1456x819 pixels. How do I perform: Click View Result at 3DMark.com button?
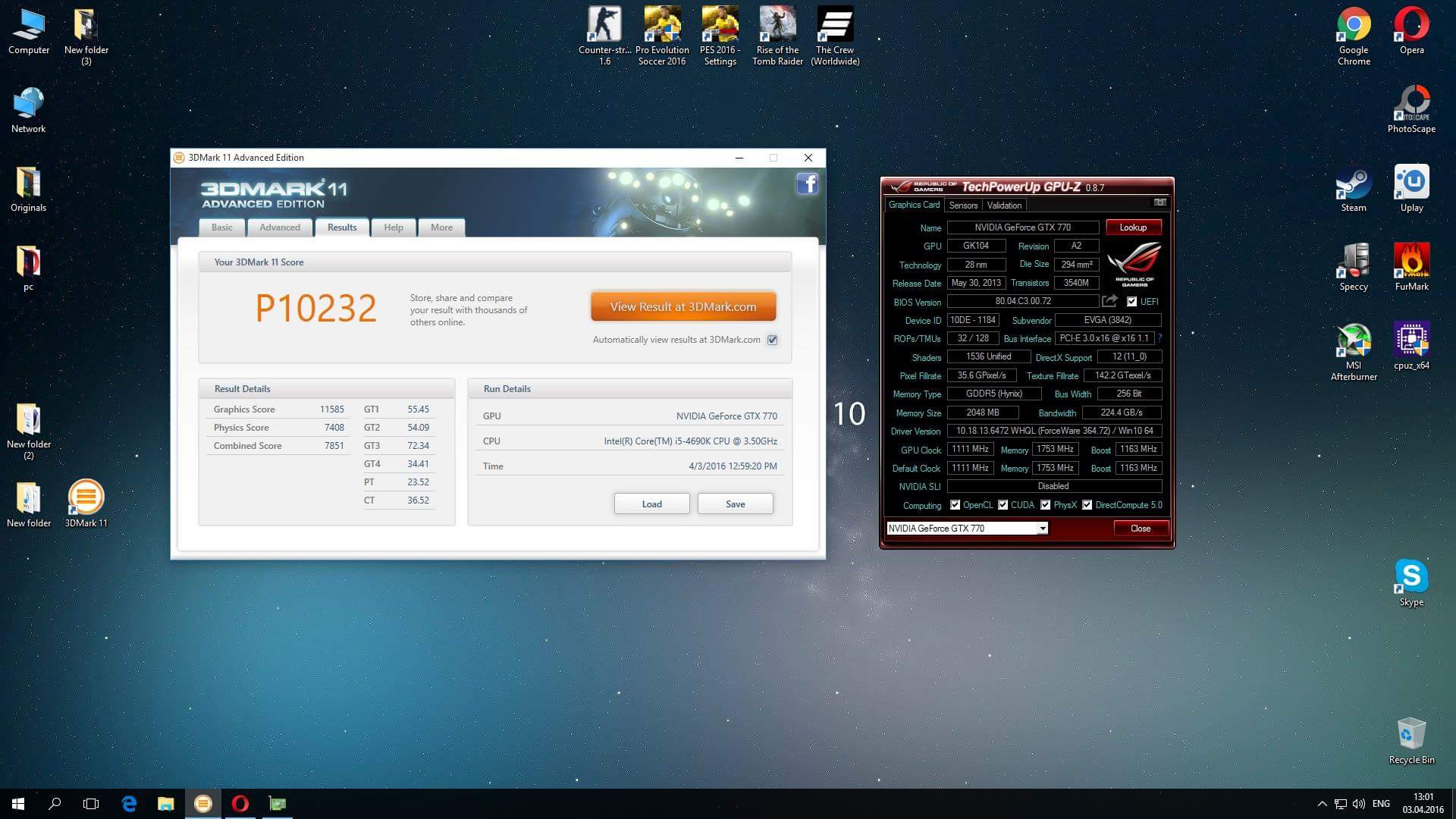(x=683, y=307)
